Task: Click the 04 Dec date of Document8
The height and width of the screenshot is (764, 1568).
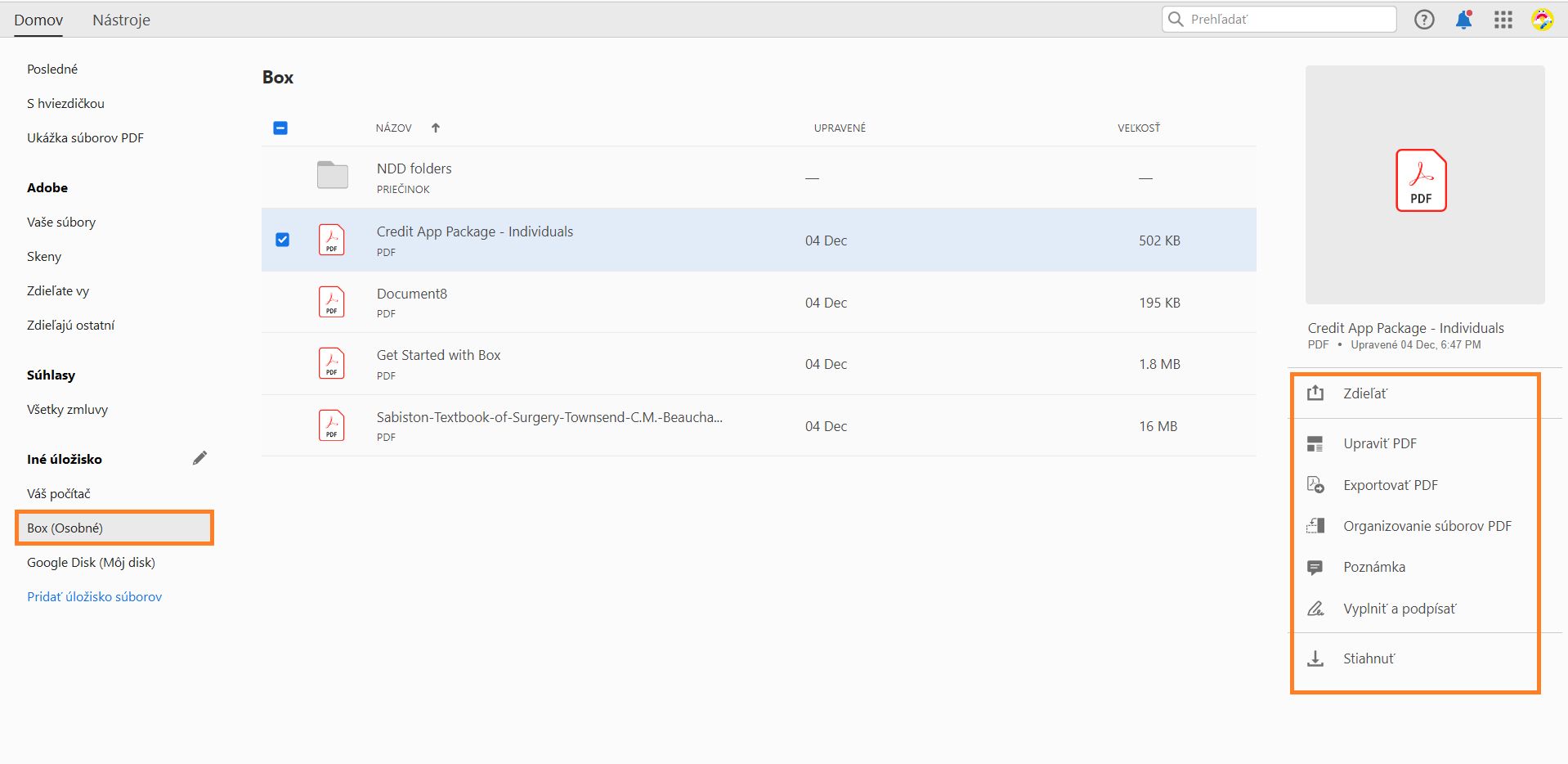Action: pos(826,303)
